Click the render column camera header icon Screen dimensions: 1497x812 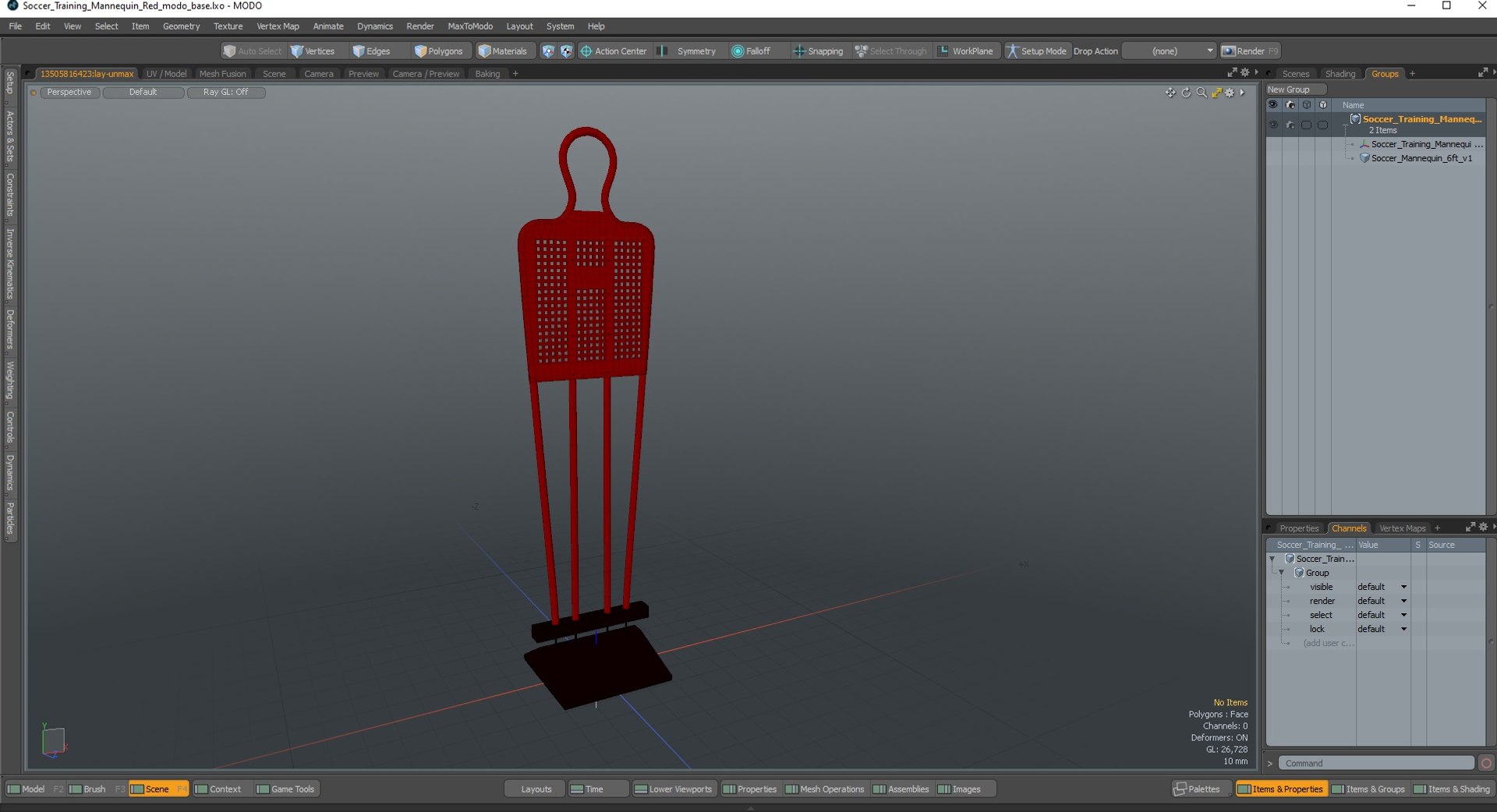tap(1290, 105)
